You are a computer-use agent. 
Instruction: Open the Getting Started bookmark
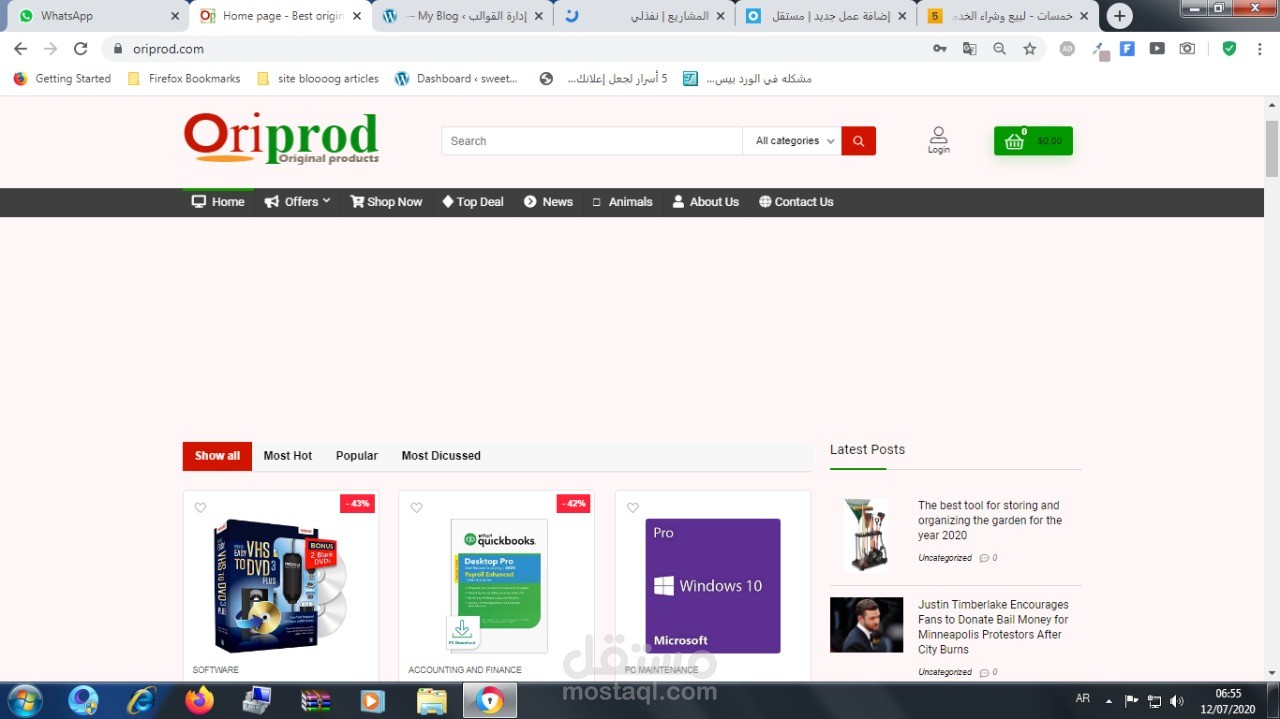click(x=62, y=79)
